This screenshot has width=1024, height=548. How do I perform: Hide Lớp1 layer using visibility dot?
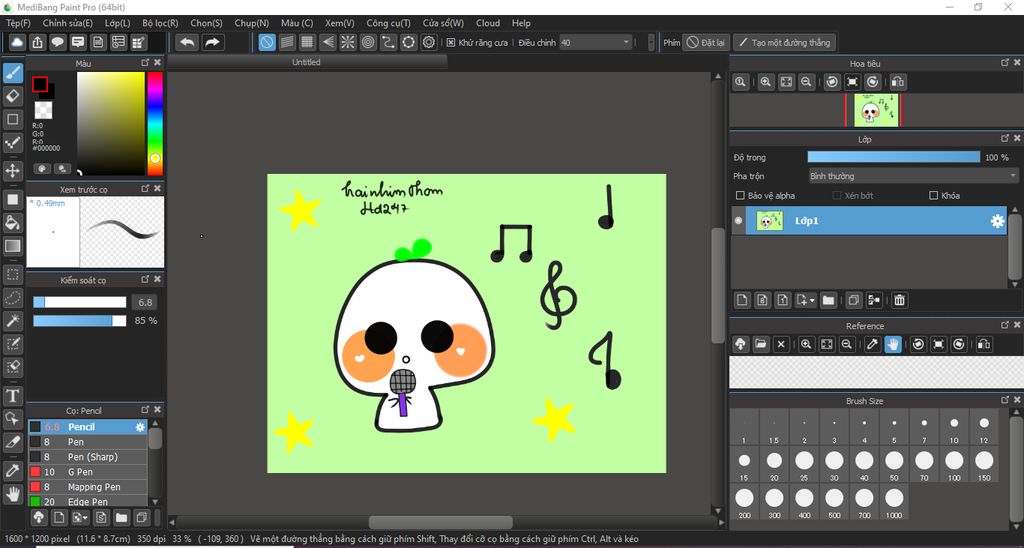739,221
